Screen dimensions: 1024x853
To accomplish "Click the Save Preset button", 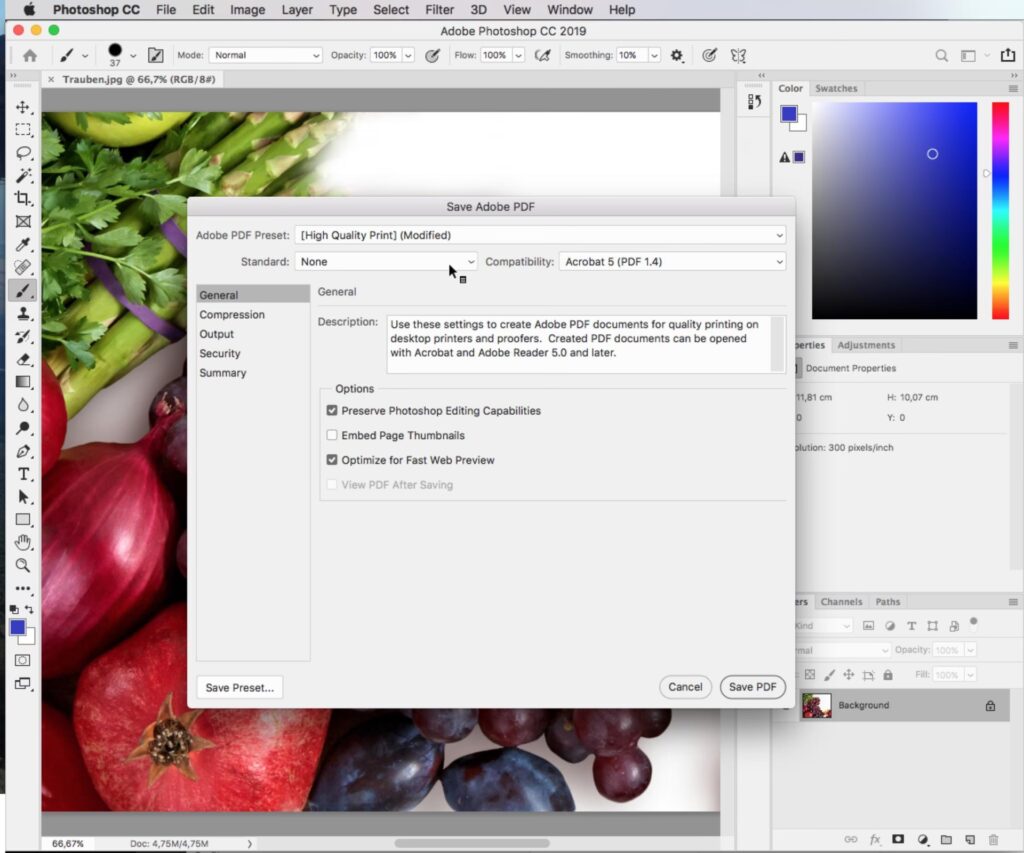I will pyautogui.click(x=239, y=688).
